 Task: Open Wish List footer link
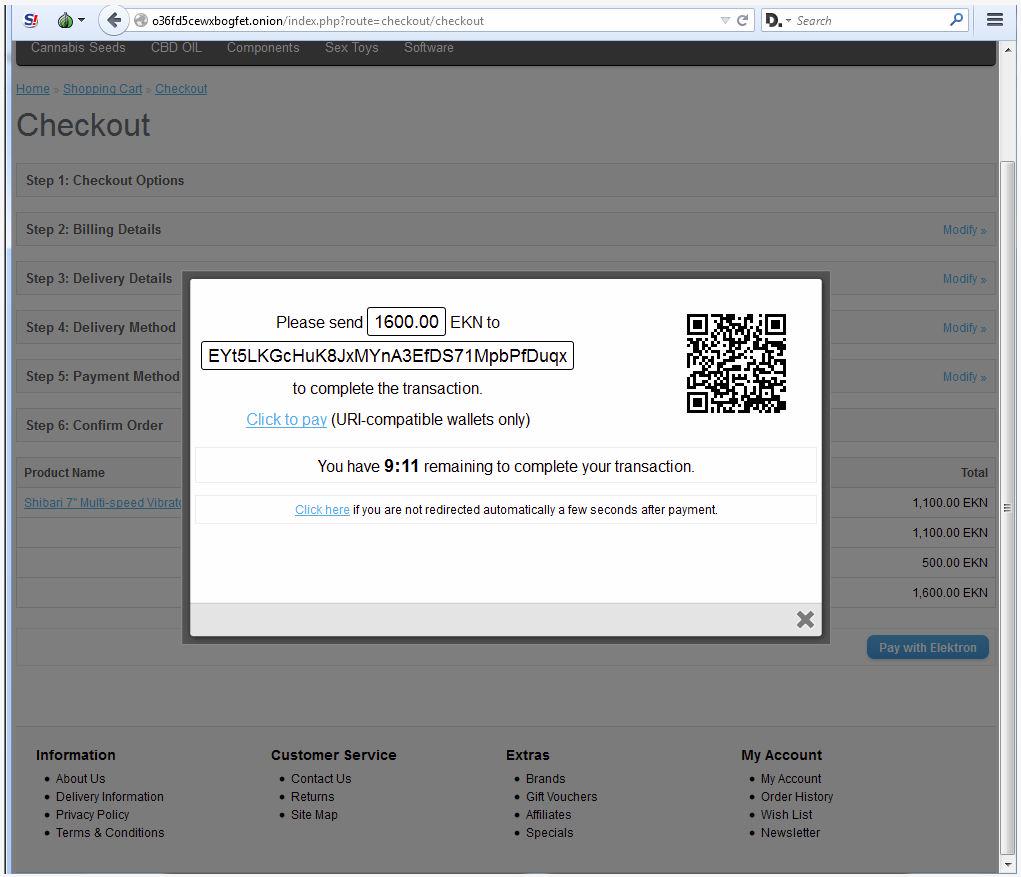pyautogui.click(x=786, y=814)
